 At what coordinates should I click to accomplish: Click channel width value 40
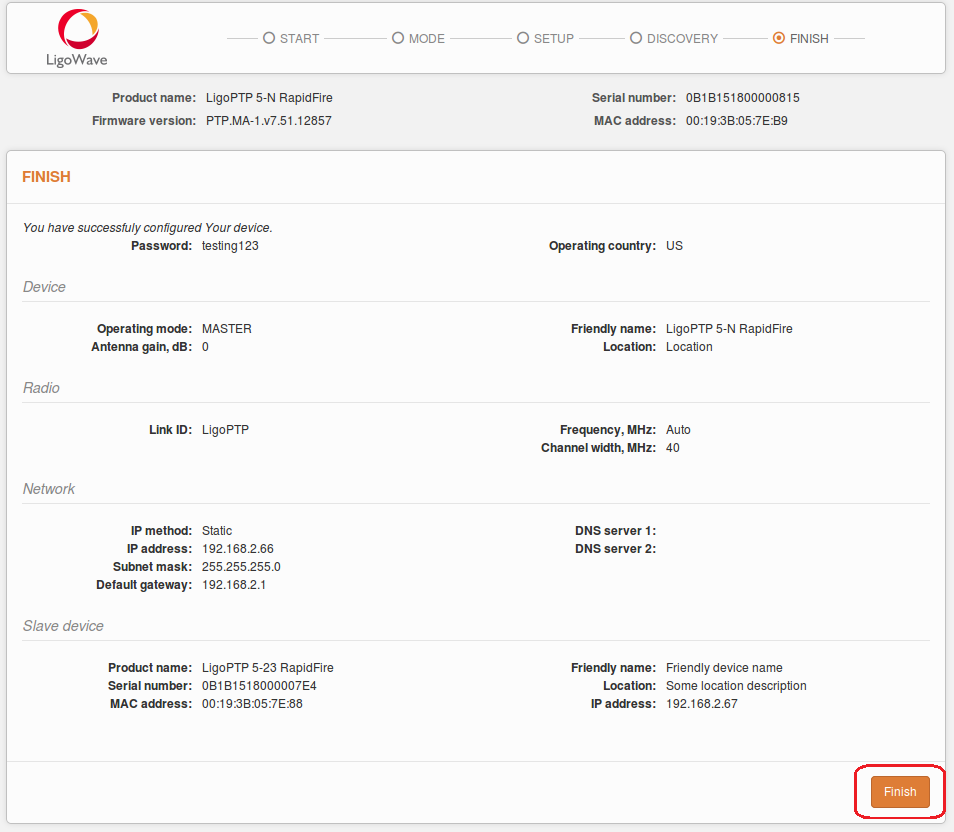click(672, 447)
